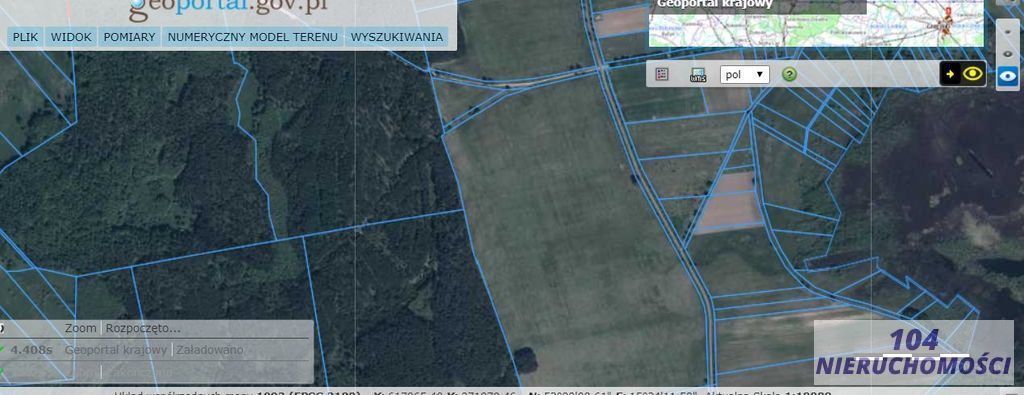Select the top small eye option
The width and height of the screenshot is (1024, 395).
(x=1008, y=31)
